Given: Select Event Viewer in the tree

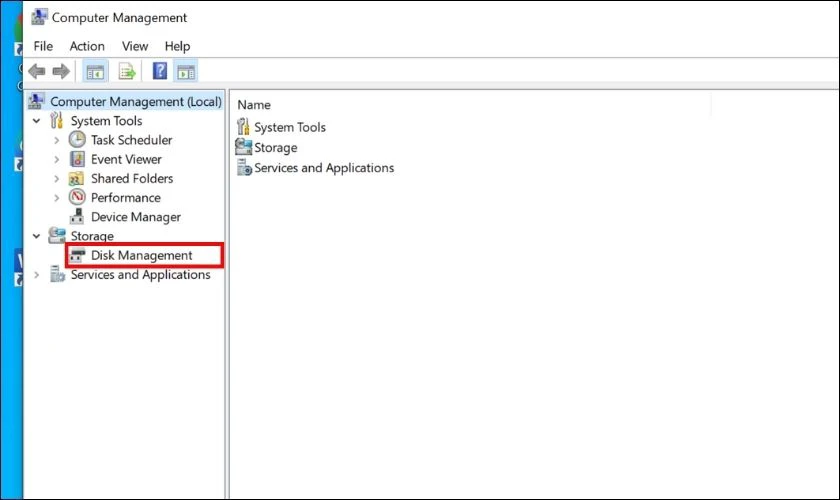Looking at the screenshot, I should click(126, 159).
